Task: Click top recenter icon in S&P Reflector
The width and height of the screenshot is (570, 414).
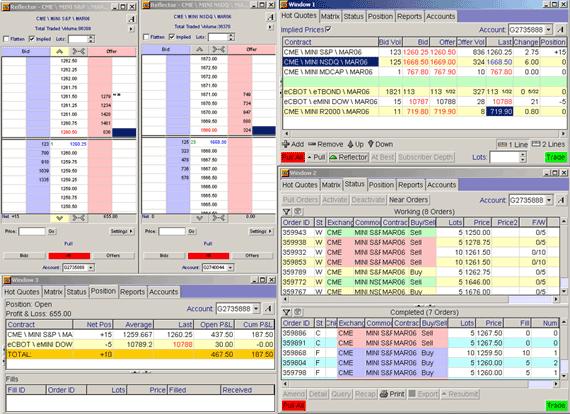Action: 78,51
